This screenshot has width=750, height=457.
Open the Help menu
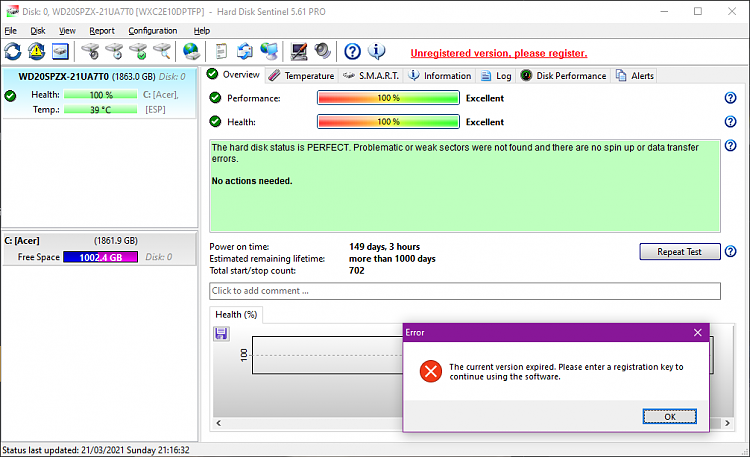point(202,31)
